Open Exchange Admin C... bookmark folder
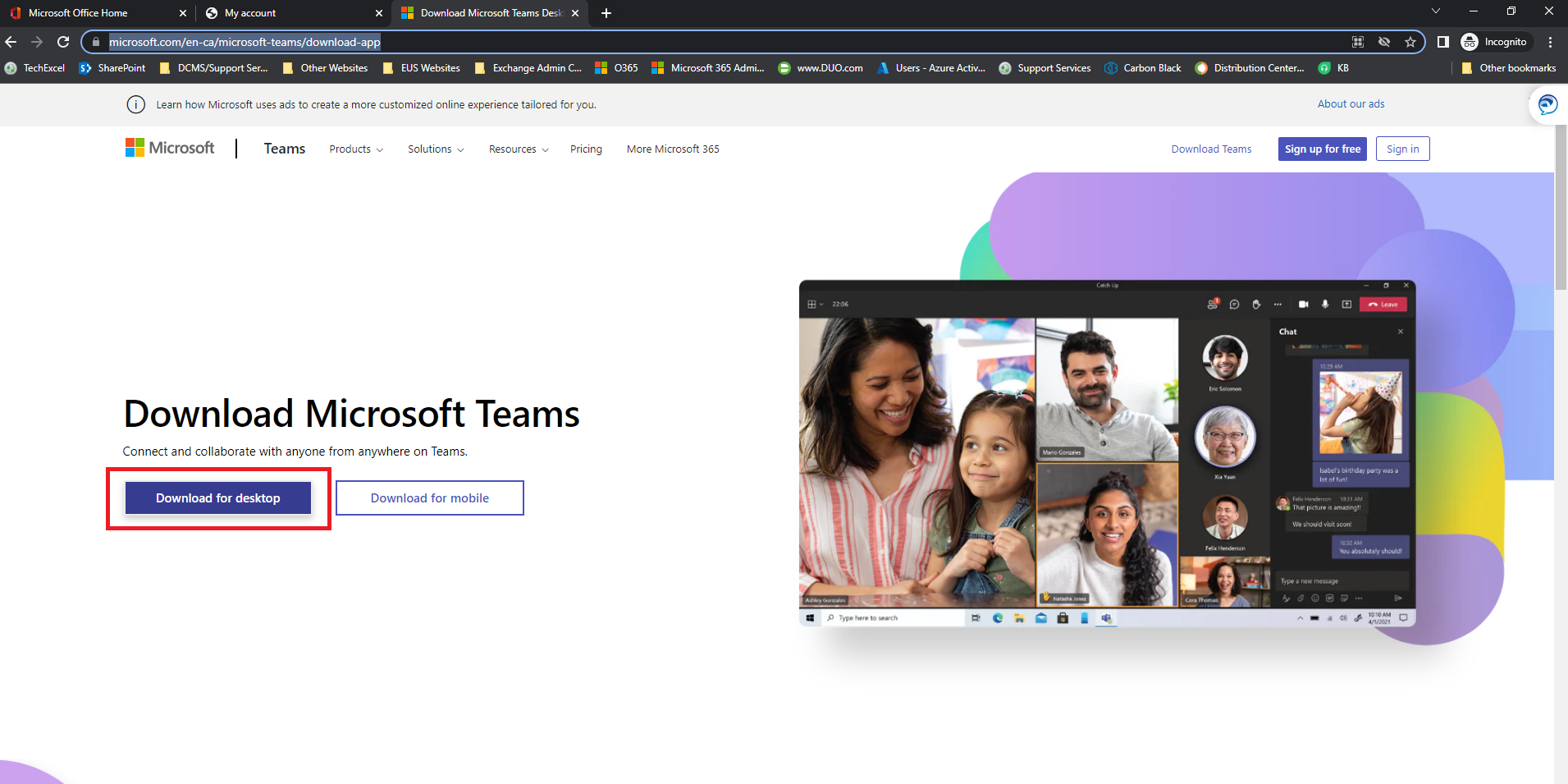 click(x=528, y=68)
